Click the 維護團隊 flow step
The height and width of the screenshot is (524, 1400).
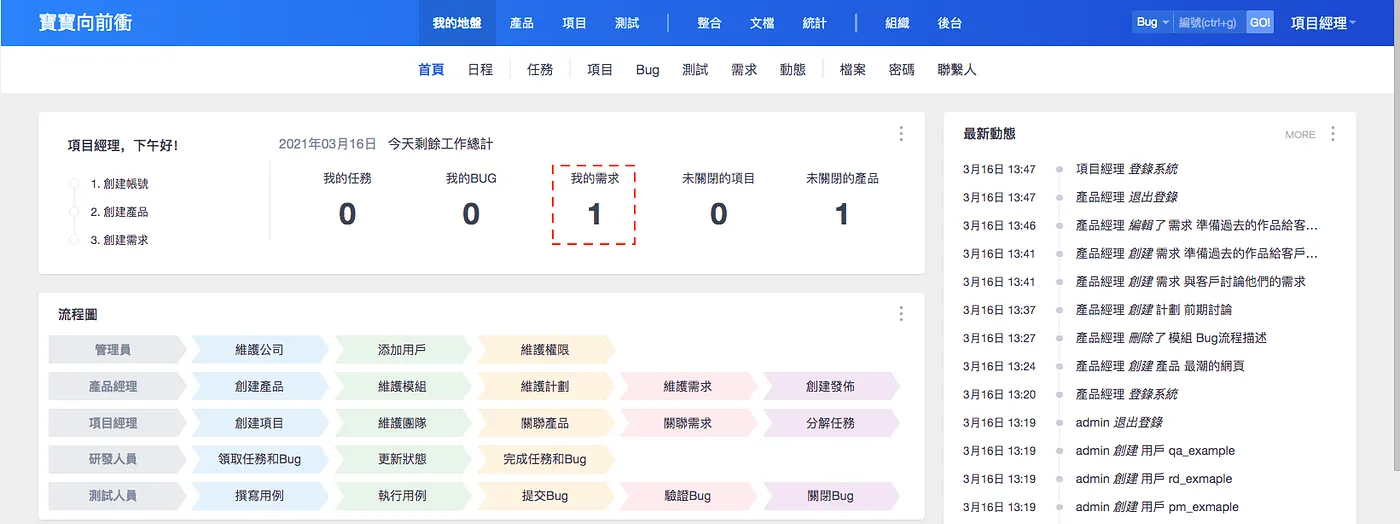pyautogui.click(x=402, y=423)
